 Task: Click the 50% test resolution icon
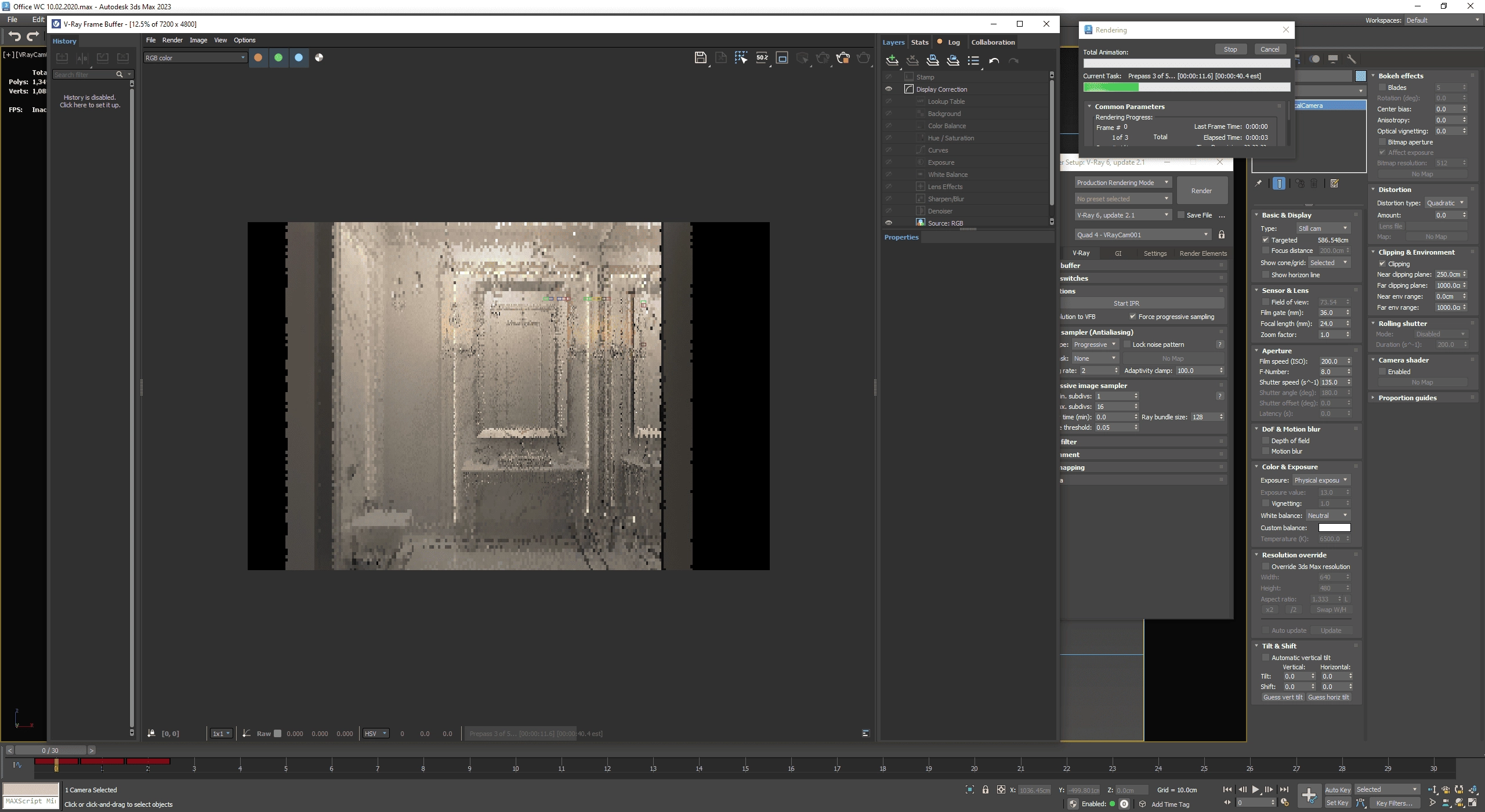point(762,57)
